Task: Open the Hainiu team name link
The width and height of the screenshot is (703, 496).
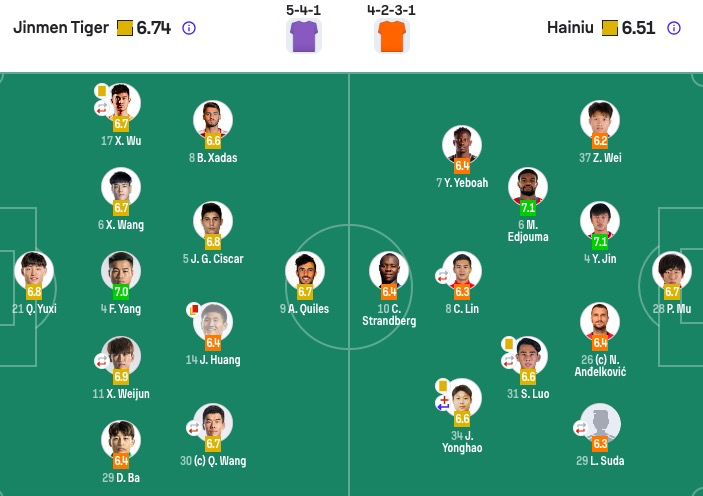Action: [x=570, y=28]
